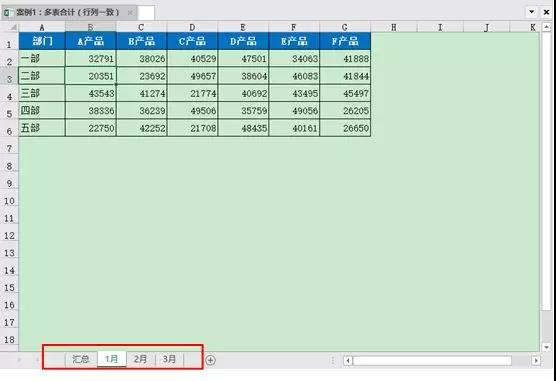Select the 三部 department cell

42,93
